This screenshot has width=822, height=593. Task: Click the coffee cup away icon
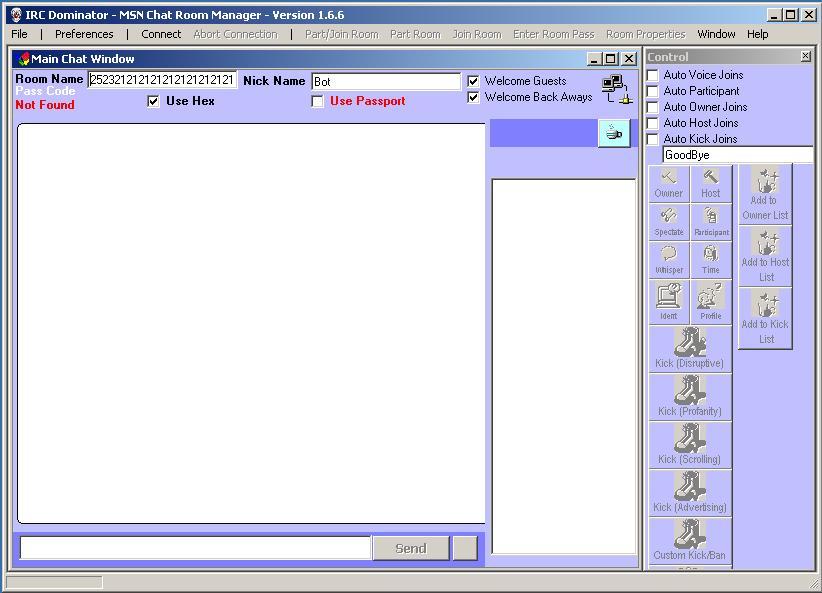[x=614, y=132]
